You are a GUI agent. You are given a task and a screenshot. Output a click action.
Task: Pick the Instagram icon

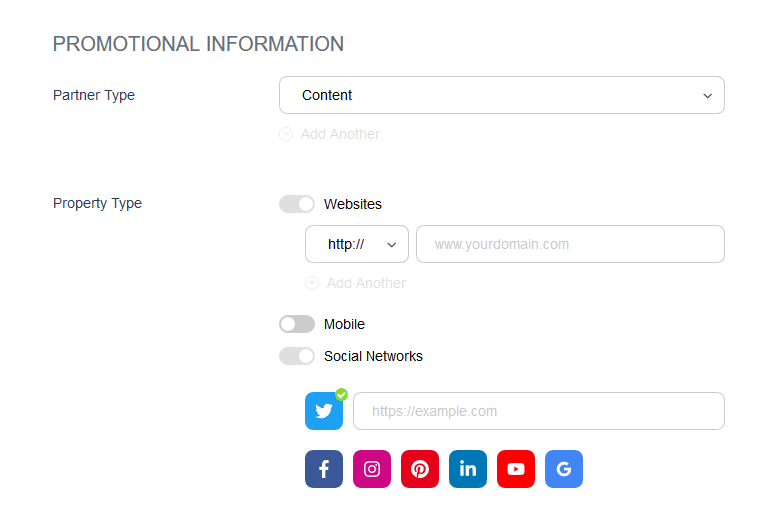pyautogui.click(x=372, y=469)
